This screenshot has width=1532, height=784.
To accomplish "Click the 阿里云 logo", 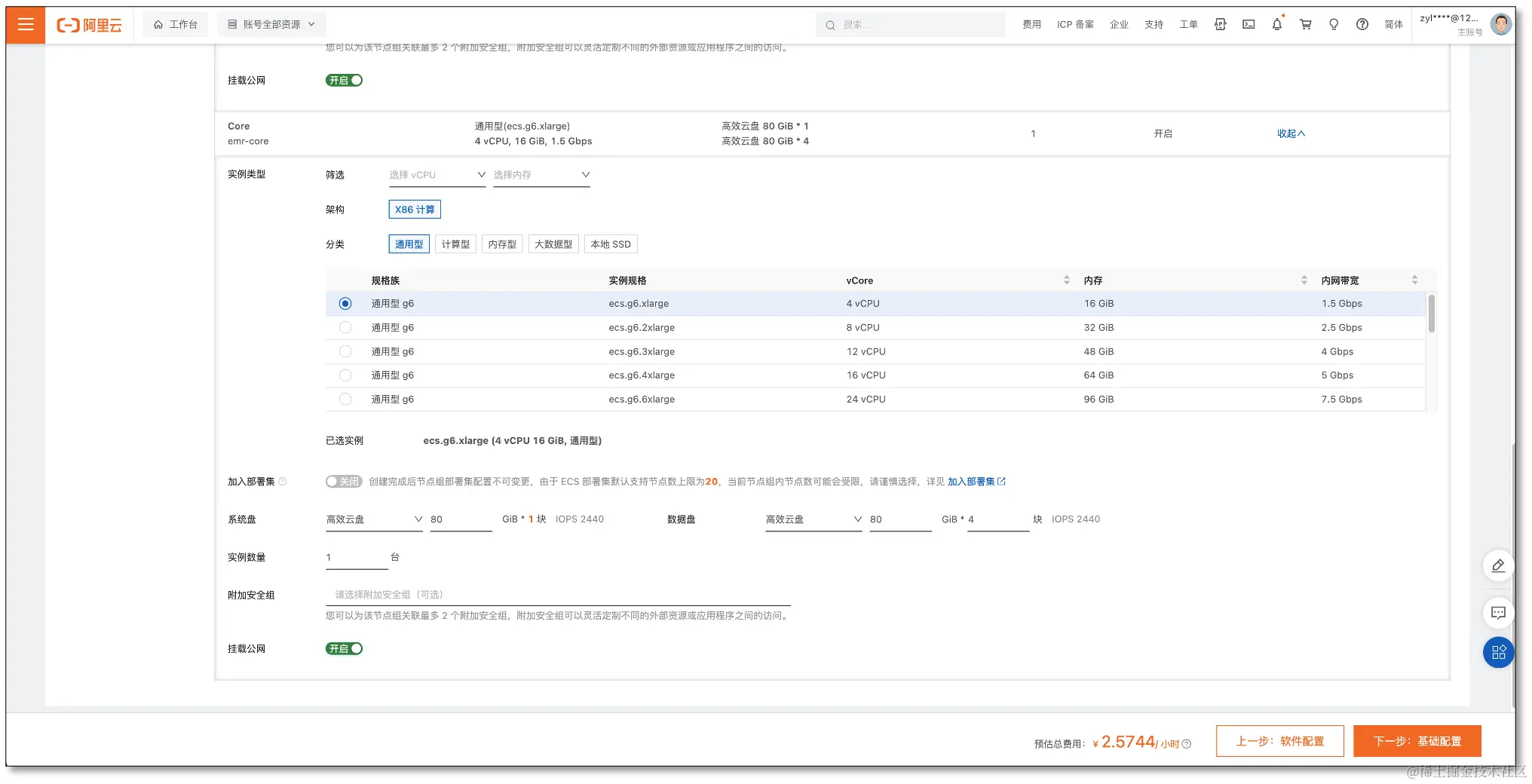I will pos(89,25).
